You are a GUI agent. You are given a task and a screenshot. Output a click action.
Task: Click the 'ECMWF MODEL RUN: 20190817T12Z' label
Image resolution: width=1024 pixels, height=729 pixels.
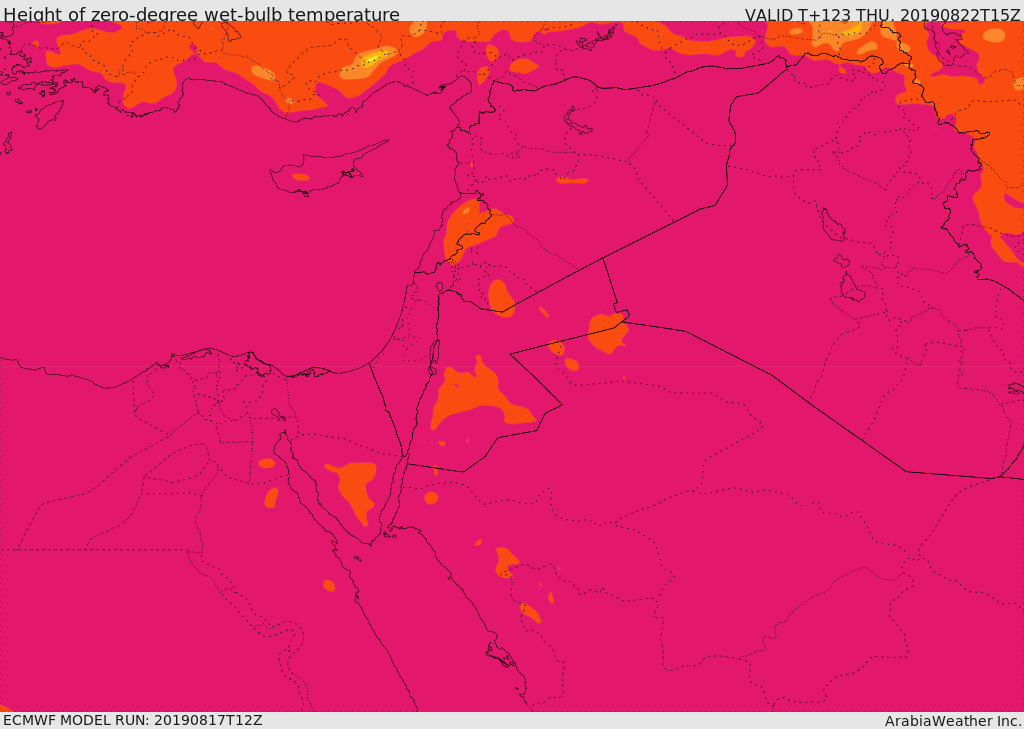(133, 720)
